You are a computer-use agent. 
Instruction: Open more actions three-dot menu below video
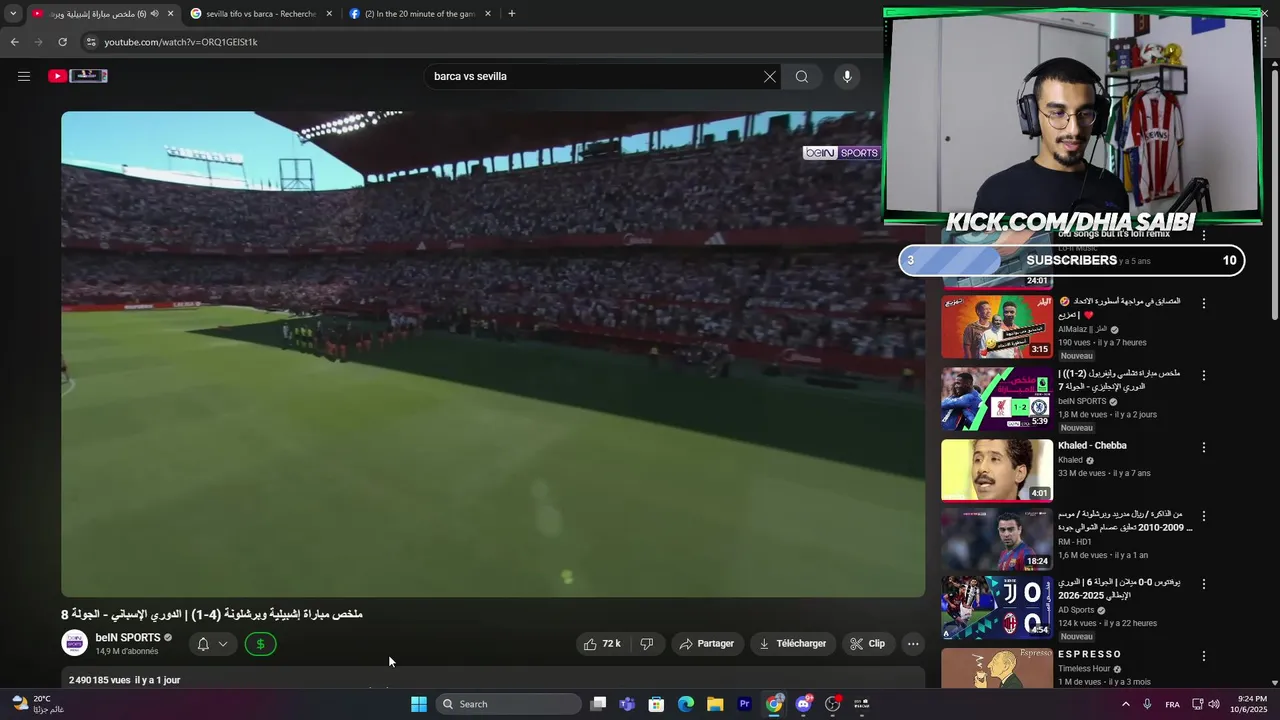point(913,644)
